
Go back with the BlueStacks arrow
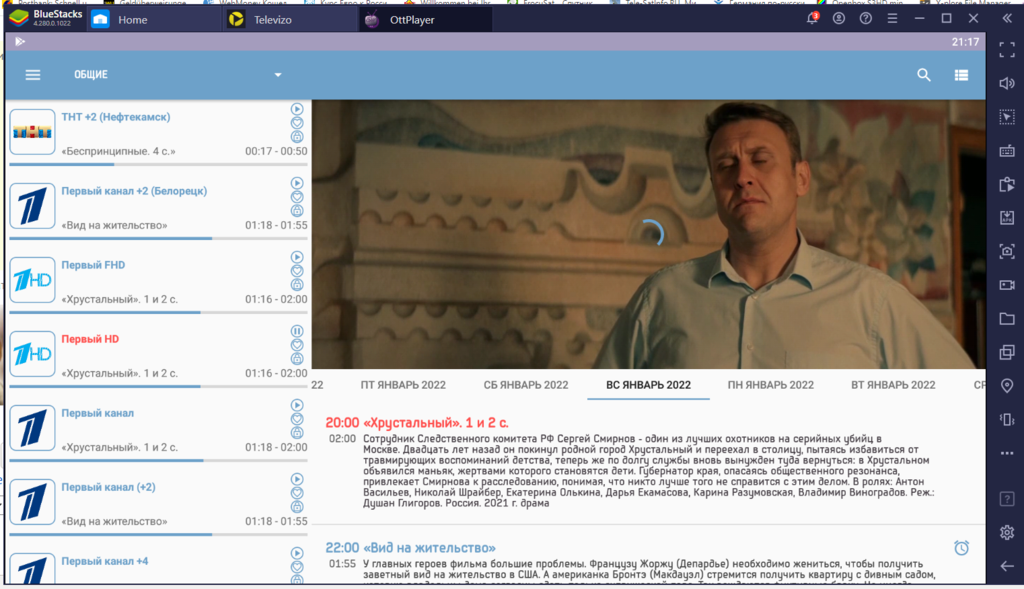click(1007, 566)
